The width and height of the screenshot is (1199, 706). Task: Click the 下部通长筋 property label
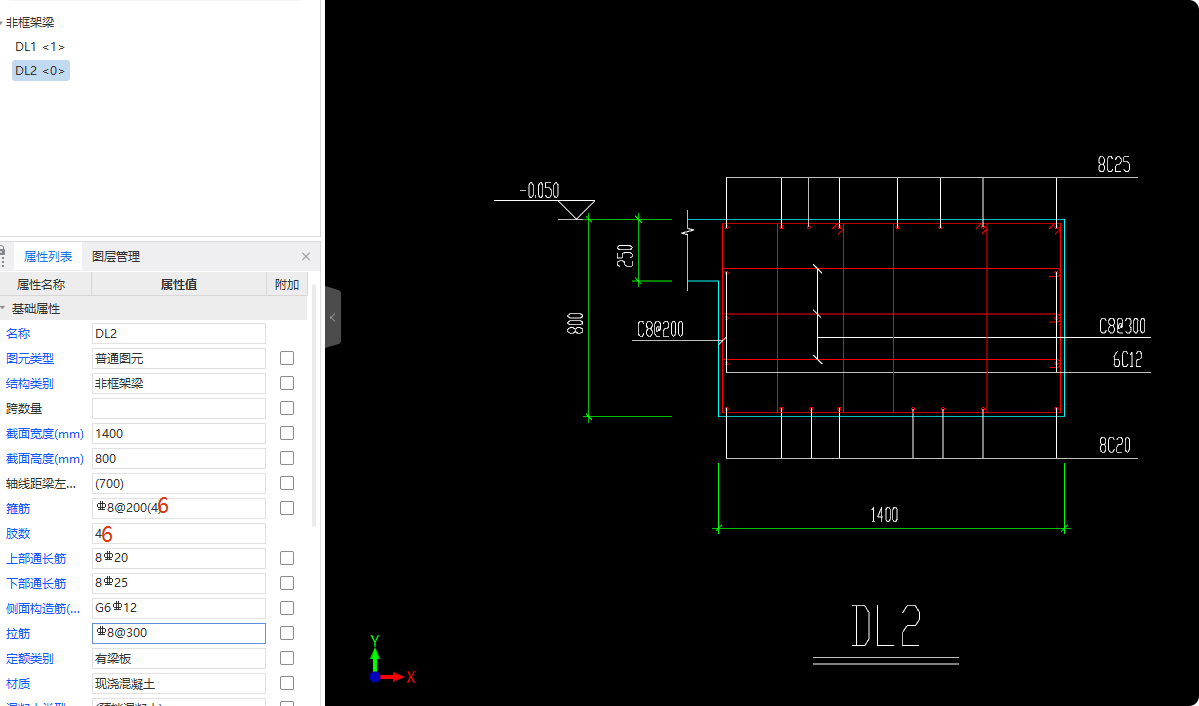[36, 584]
